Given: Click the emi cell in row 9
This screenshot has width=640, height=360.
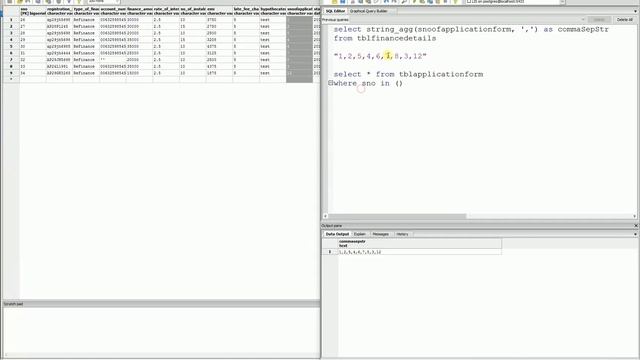Looking at the screenshot, I should click(219, 73).
